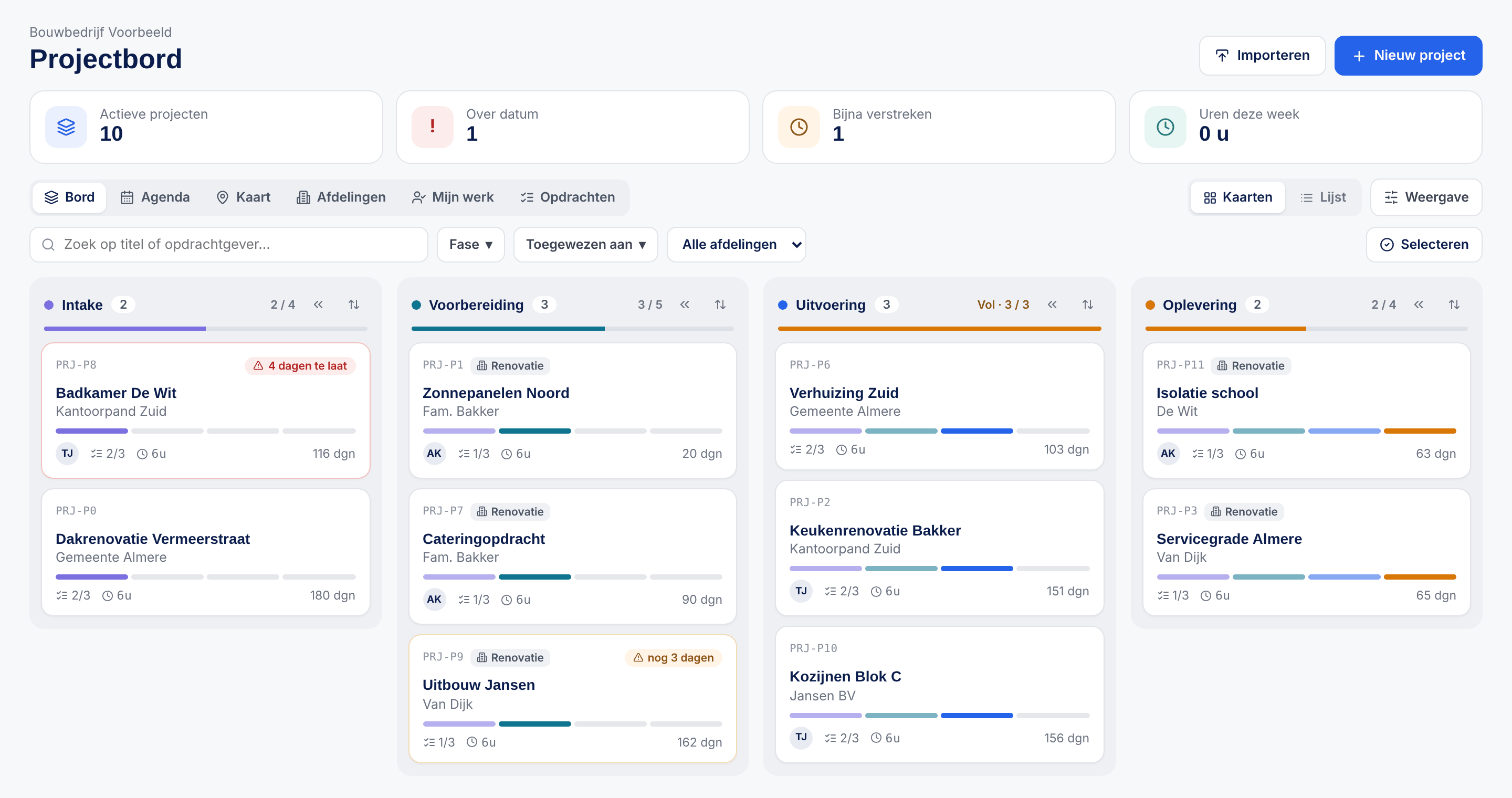Open the Opdrachten tab

(568, 198)
